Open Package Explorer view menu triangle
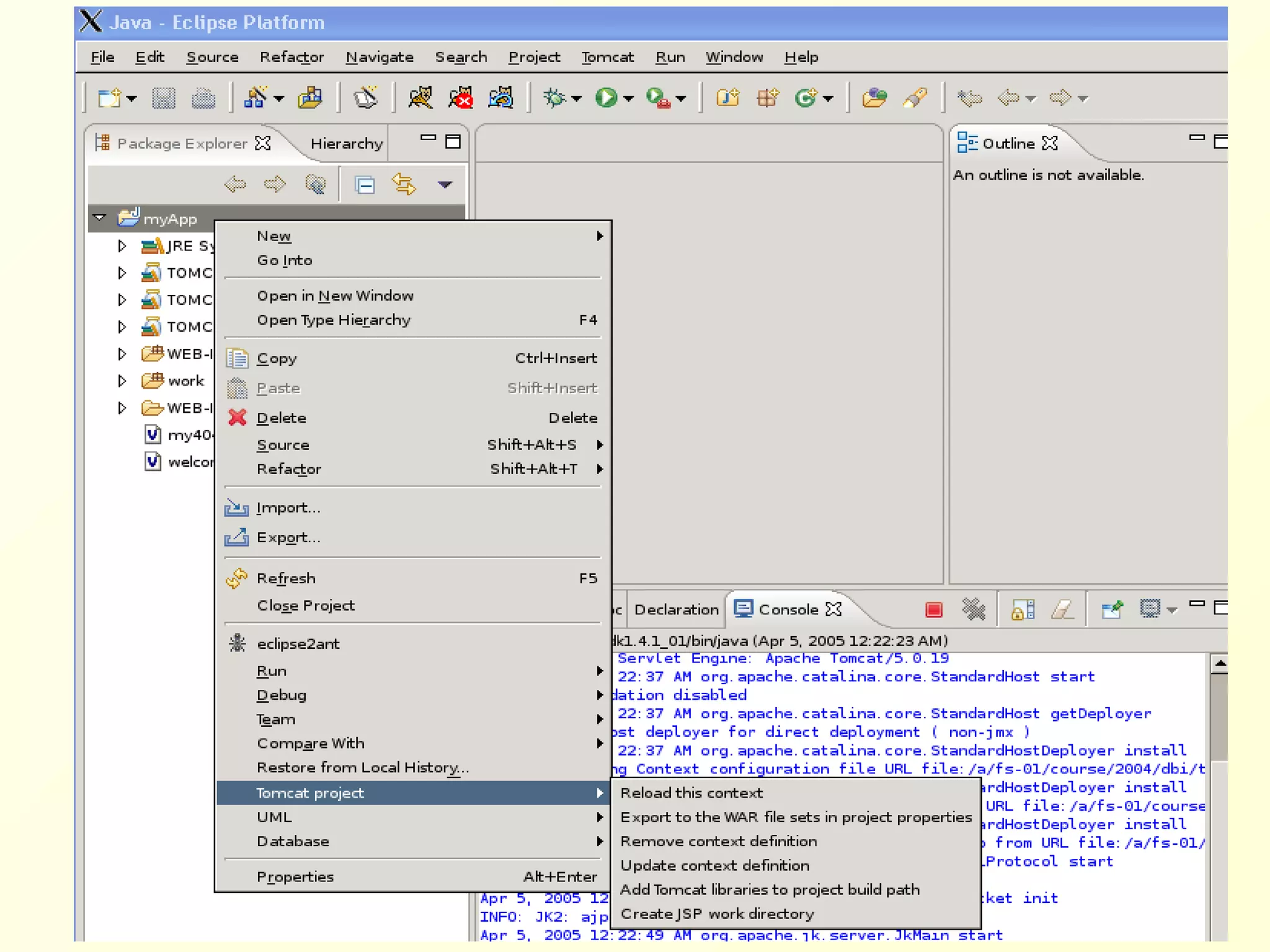This screenshot has width=1270, height=952. pos(445,184)
